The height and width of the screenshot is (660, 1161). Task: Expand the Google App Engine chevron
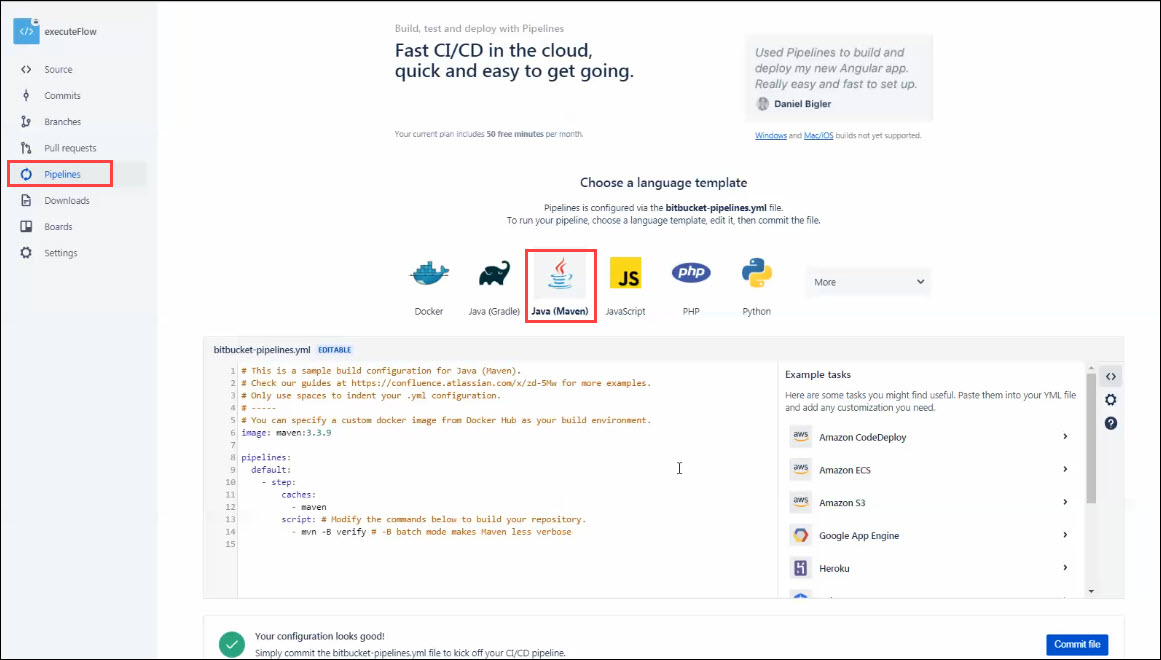1065,534
